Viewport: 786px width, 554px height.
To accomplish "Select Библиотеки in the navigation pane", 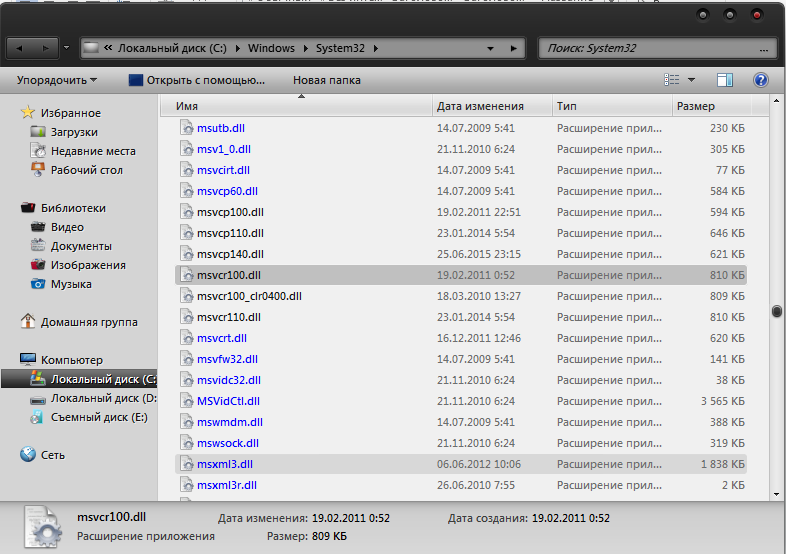I will (x=73, y=208).
